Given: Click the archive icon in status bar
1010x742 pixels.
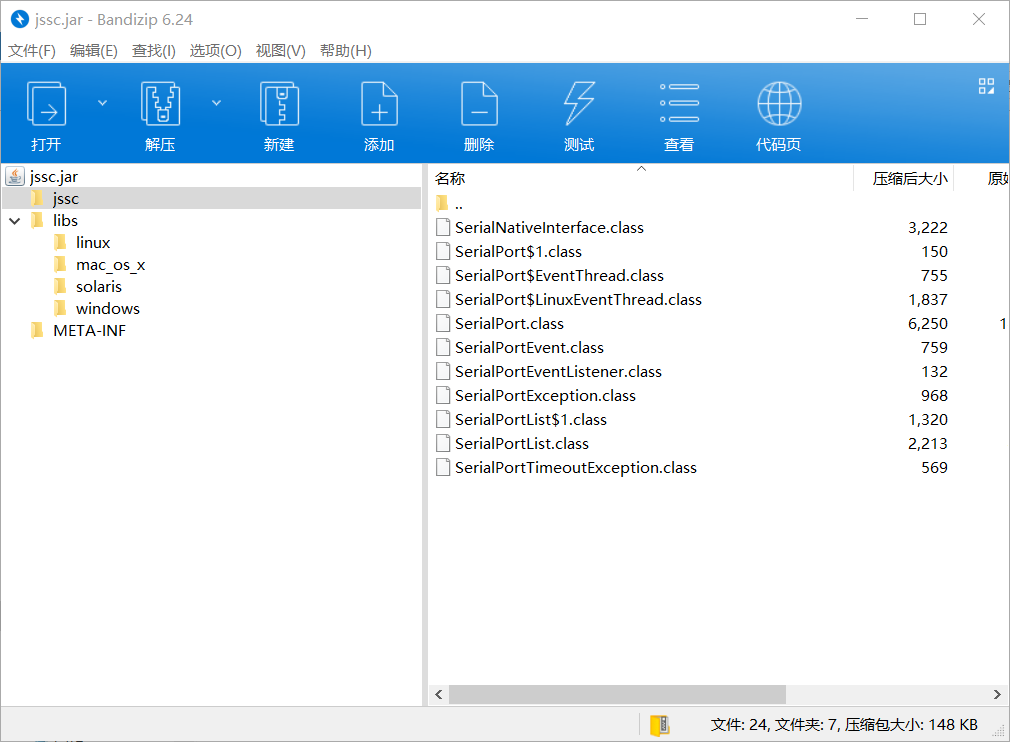Looking at the screenshot, I should 660,725.
